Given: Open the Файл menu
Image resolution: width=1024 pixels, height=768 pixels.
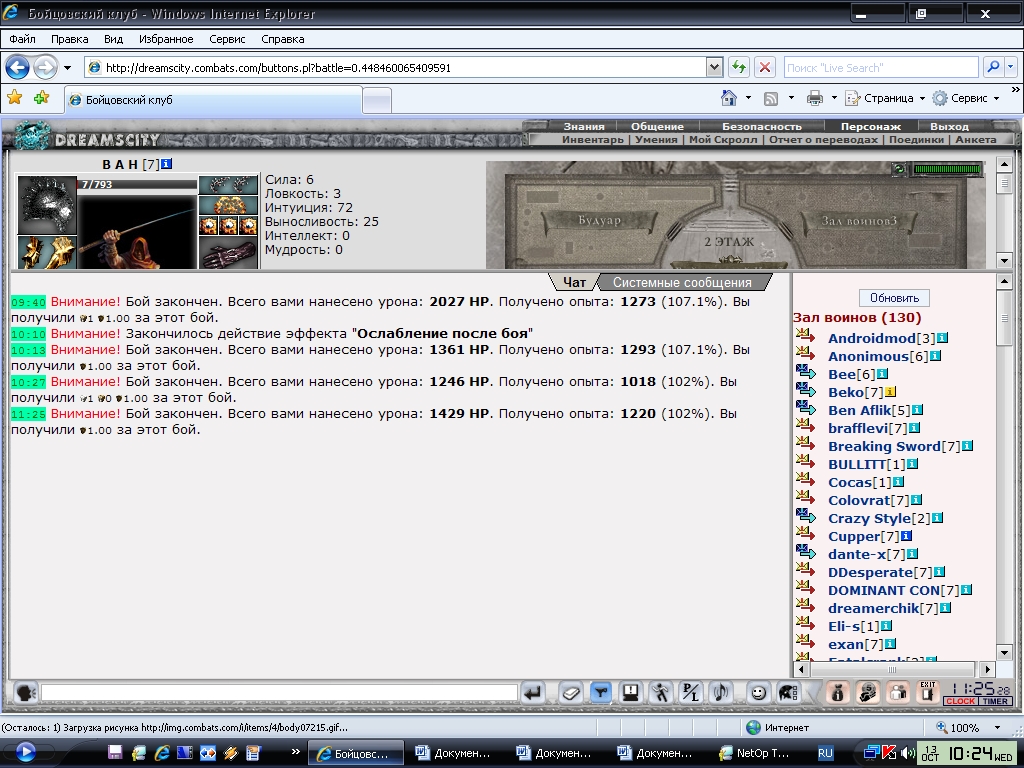Looking at the screenshot, I should [x=22, y=39].
